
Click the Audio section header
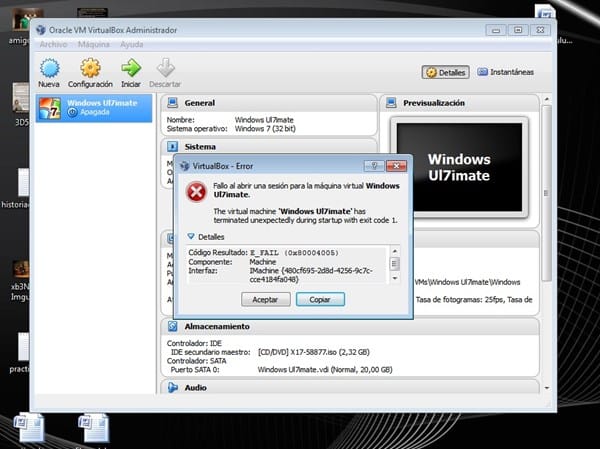pos(350,387)
